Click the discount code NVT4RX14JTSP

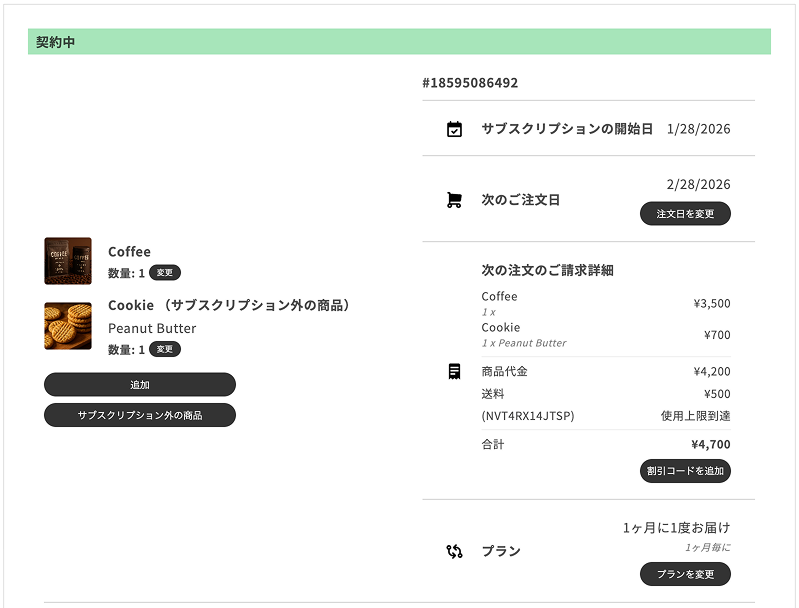click(528, 416)
